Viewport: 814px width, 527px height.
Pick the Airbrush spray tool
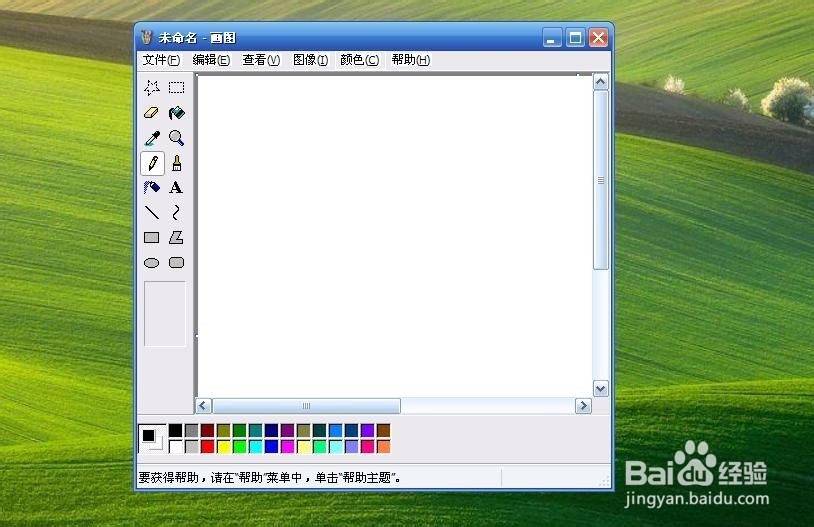[152, 187]
